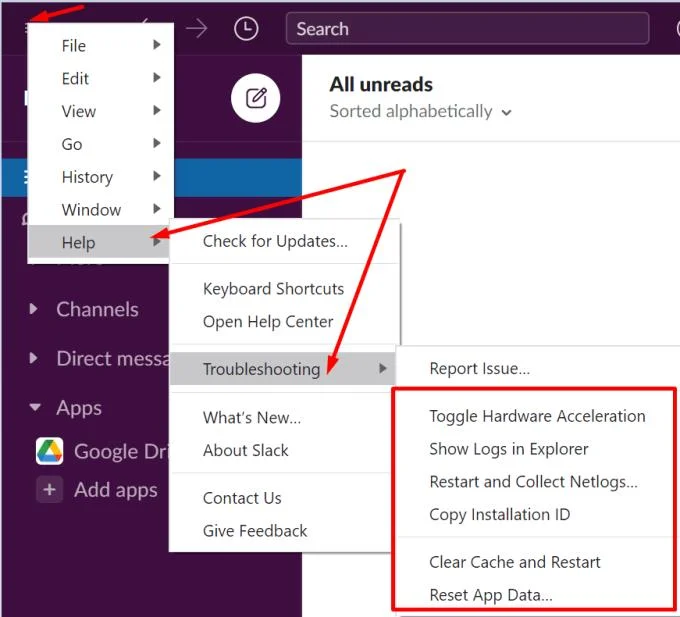Click in the Search field

click(x=467, y=29)
